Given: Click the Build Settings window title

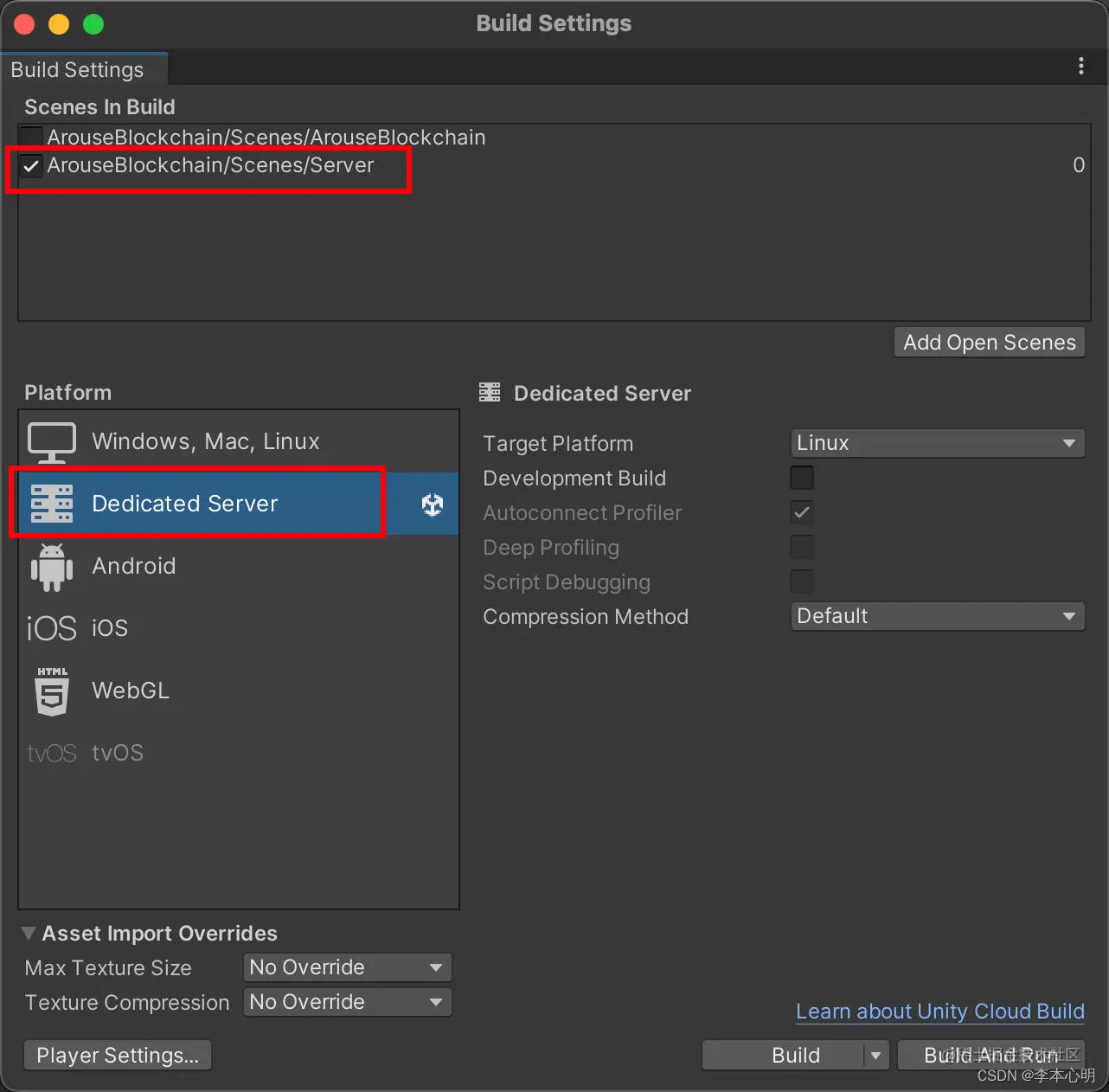Looking at the screenshot, I should [554, 23].
